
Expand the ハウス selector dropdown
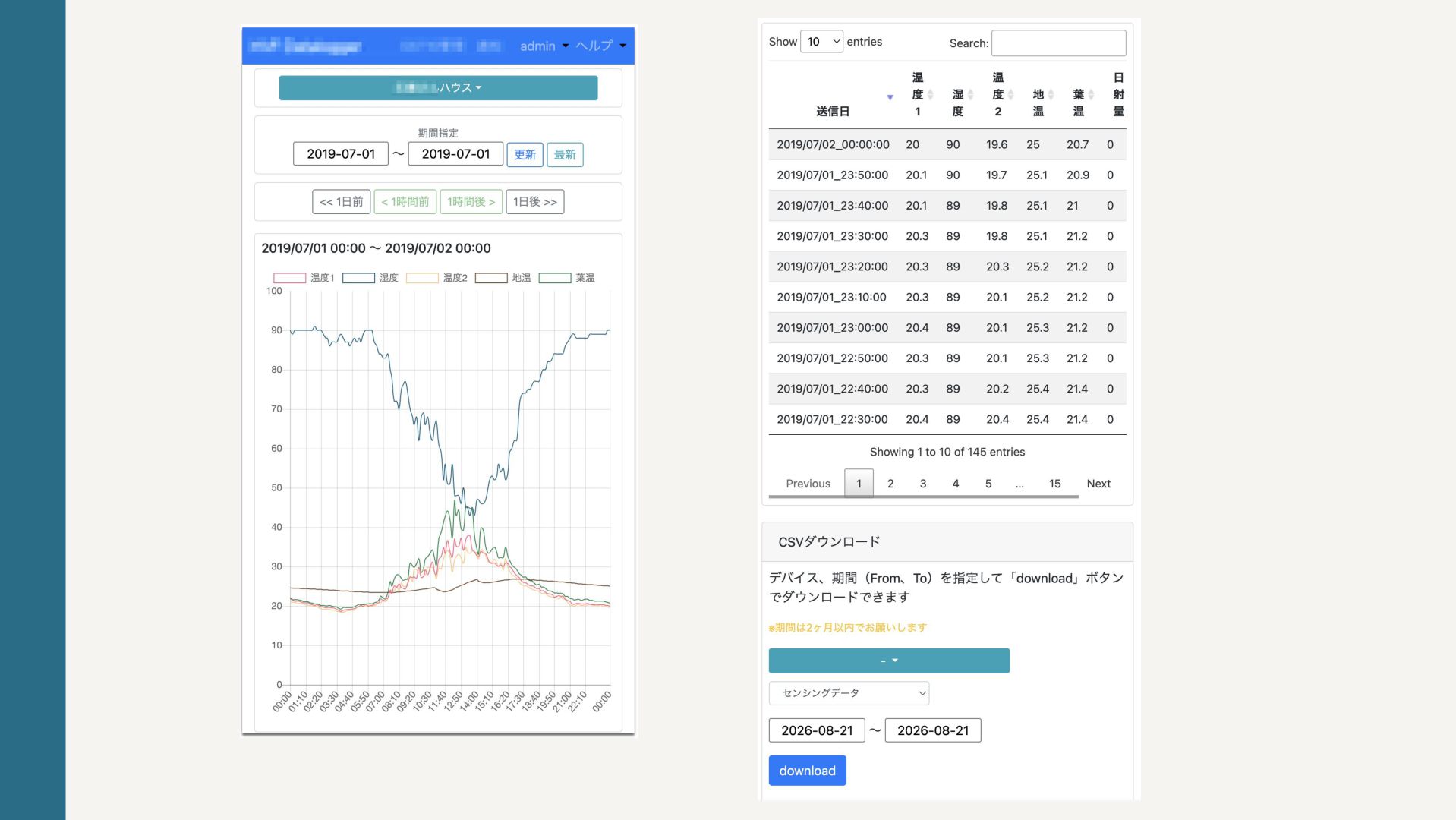pyautogui.click(x=438, y=88)
